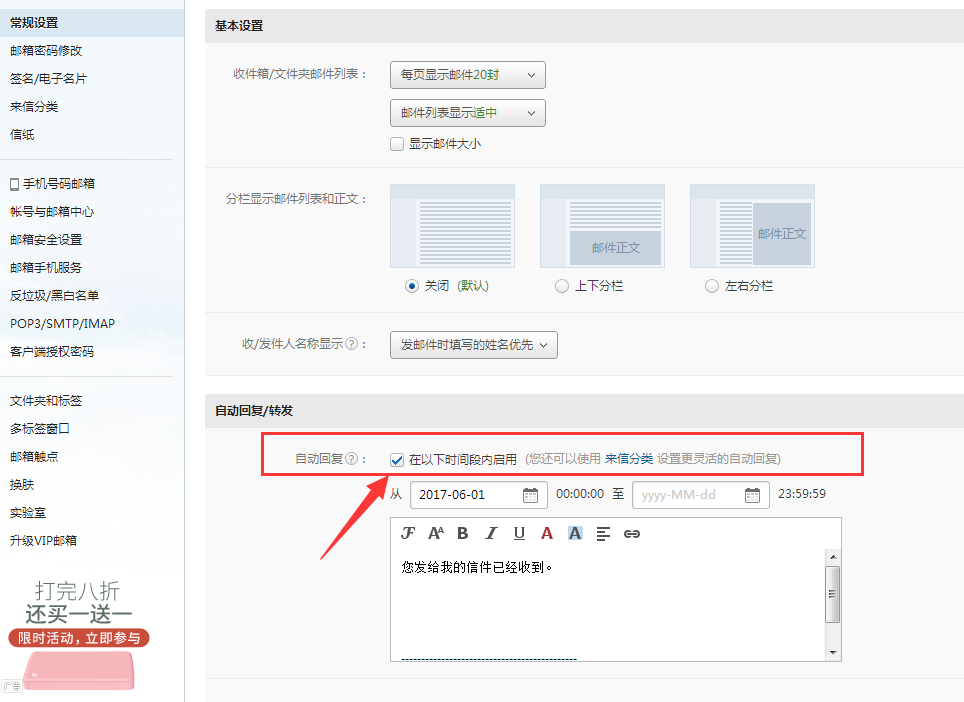Open 邮箱手机服务 page
Screen dimensions: 964x702
[x=46, y=267]
